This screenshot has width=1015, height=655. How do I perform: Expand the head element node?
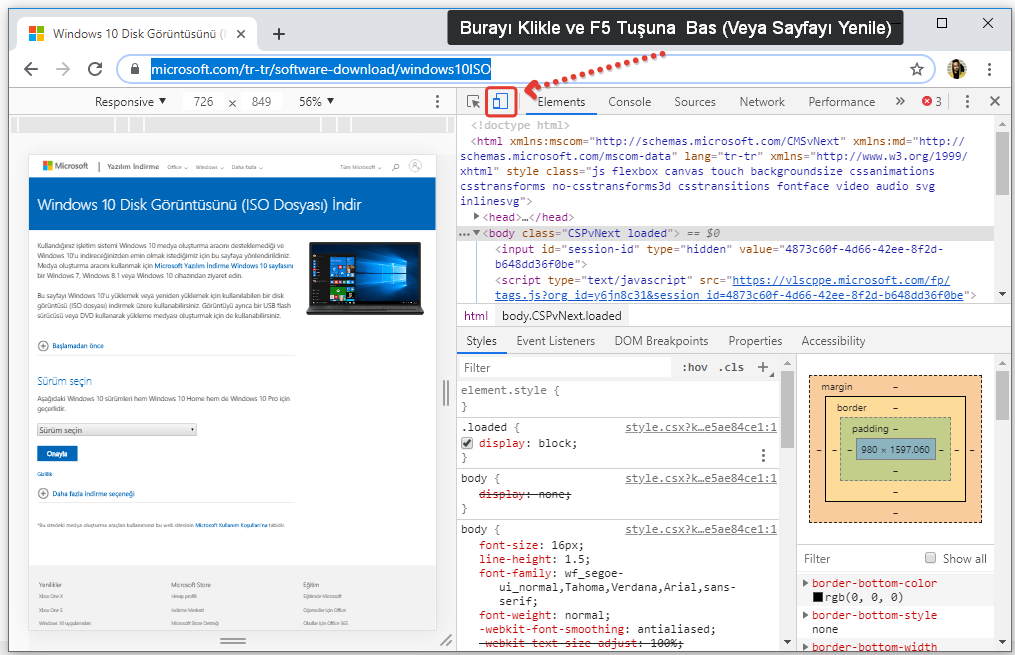tap(477, 217)
